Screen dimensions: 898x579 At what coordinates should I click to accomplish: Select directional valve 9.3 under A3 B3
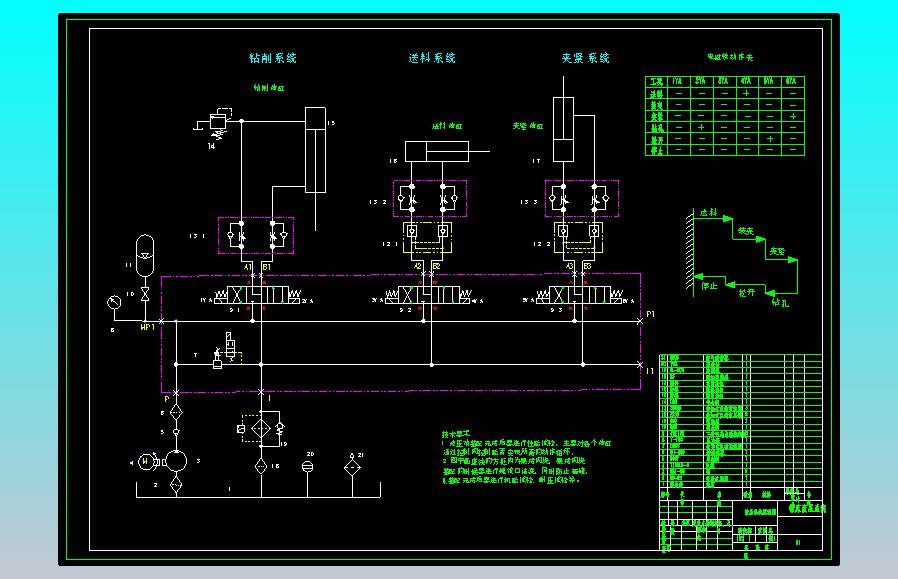pyautogui.click(x=579, y=295)
